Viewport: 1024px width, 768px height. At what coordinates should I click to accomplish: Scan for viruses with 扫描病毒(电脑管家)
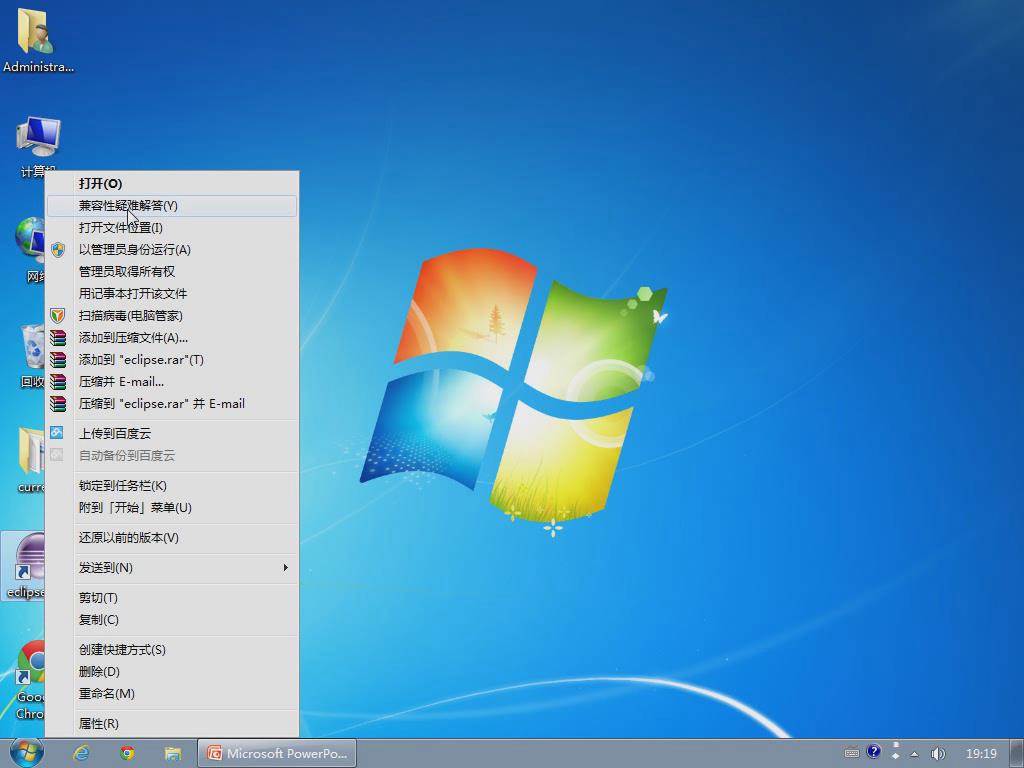[x=172, y=315]
